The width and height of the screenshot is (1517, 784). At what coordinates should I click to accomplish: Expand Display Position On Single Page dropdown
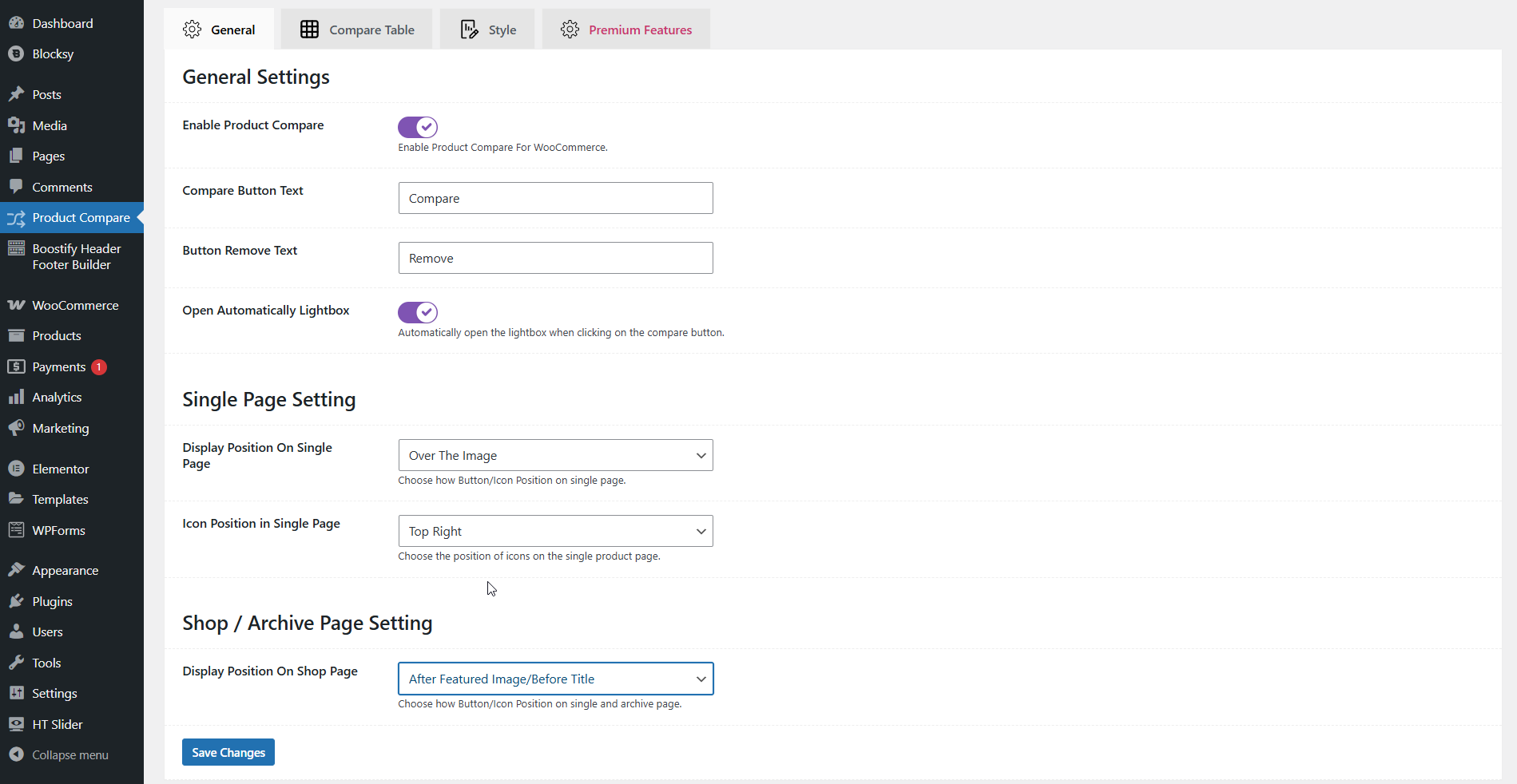[x=555, y=455]
